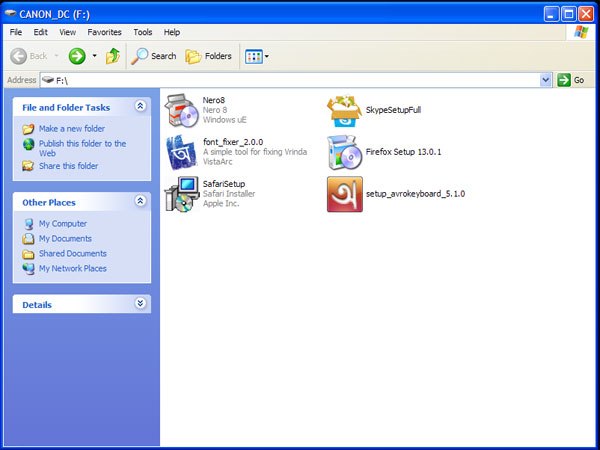Click the Publish to Web globe icon
The image size is (600, 450).
click(28, 144)
